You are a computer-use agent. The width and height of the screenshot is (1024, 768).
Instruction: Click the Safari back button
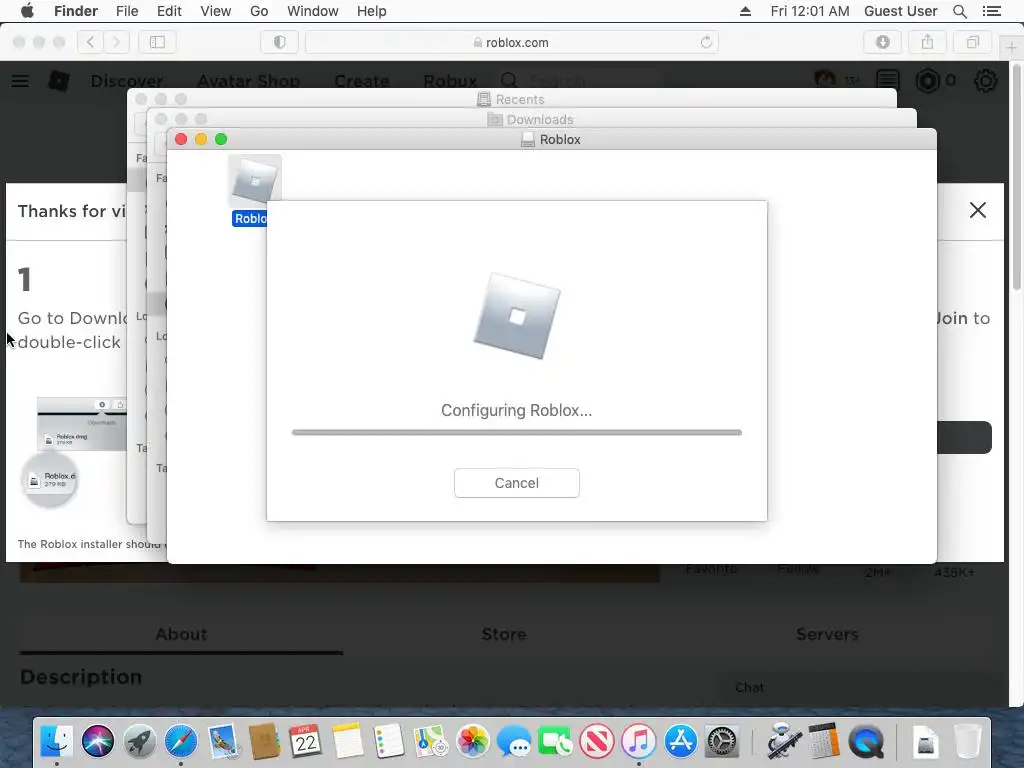(90, 42)
